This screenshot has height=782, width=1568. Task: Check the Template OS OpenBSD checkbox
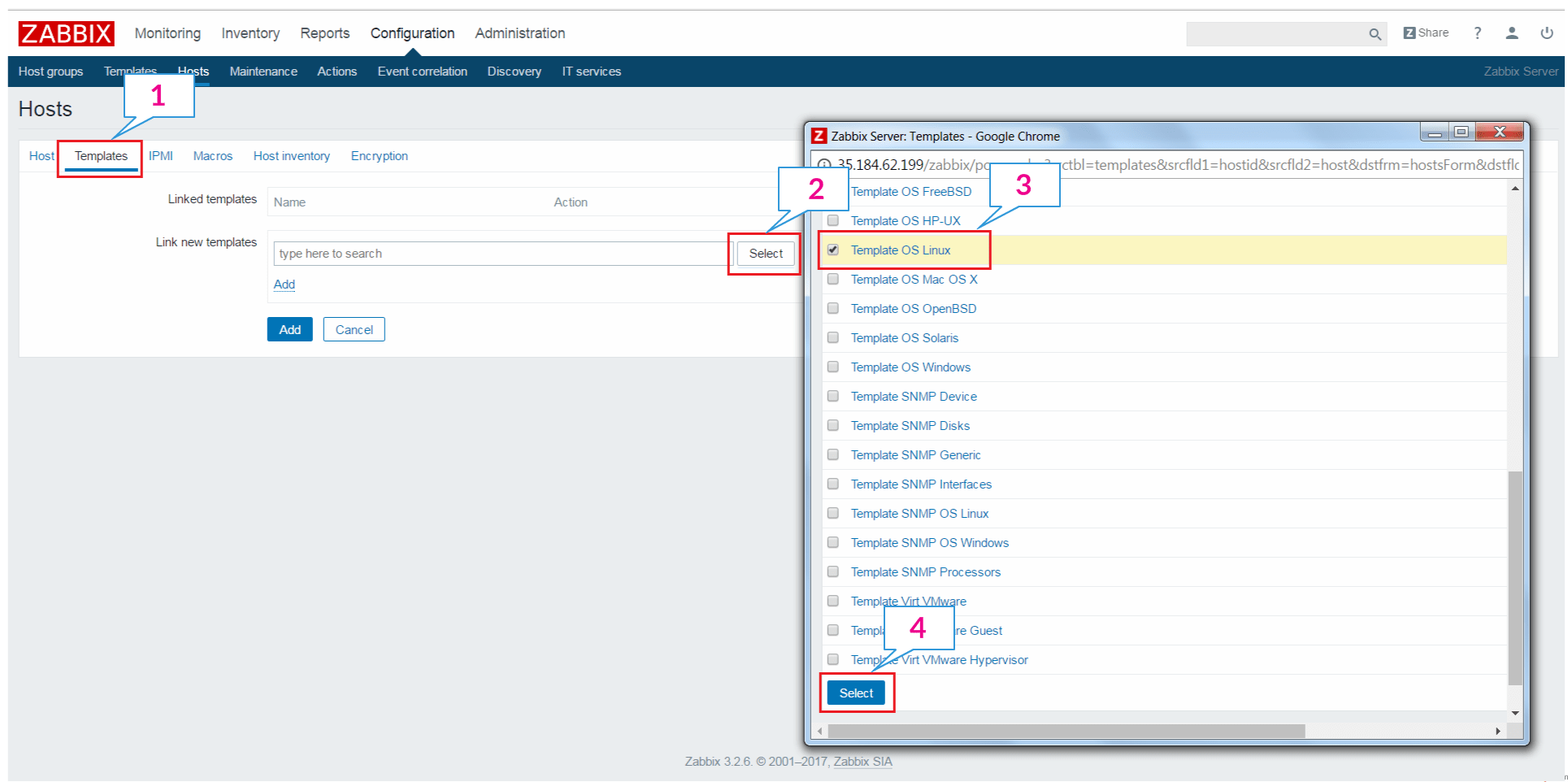(833, 308)
